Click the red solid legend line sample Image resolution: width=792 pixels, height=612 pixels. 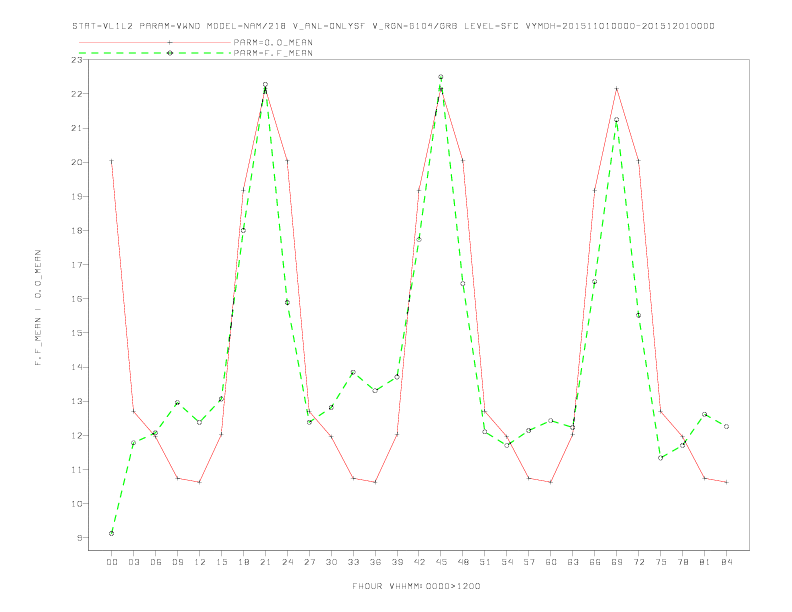click(155, 42)
